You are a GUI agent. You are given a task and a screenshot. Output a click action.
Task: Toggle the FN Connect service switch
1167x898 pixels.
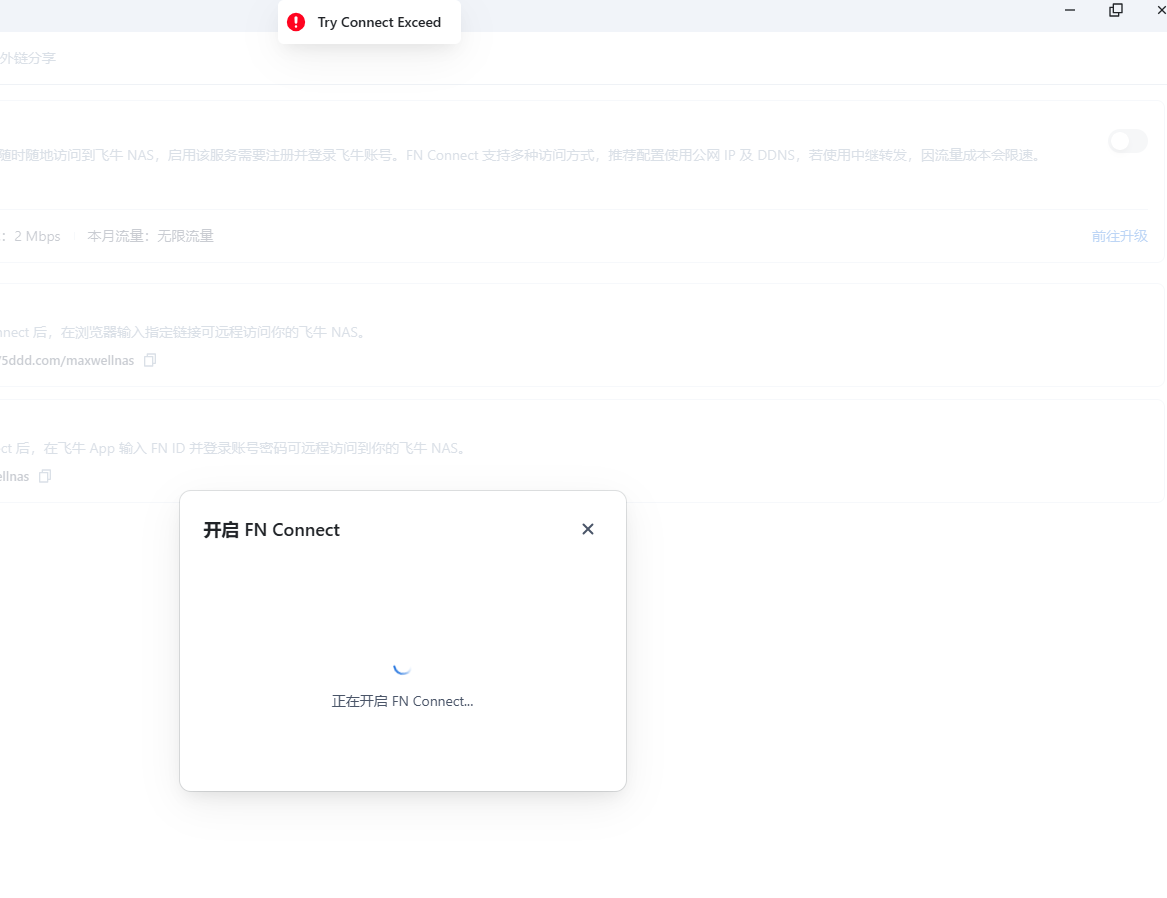(1128, 141)
